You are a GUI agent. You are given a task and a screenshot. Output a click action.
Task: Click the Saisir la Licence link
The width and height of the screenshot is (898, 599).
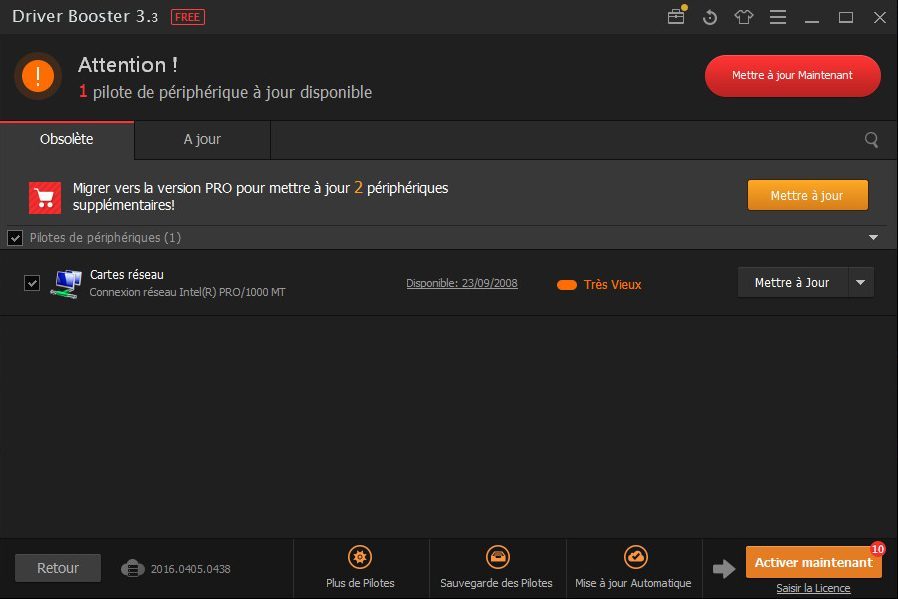pyautogui.click(x=813, y=588)
